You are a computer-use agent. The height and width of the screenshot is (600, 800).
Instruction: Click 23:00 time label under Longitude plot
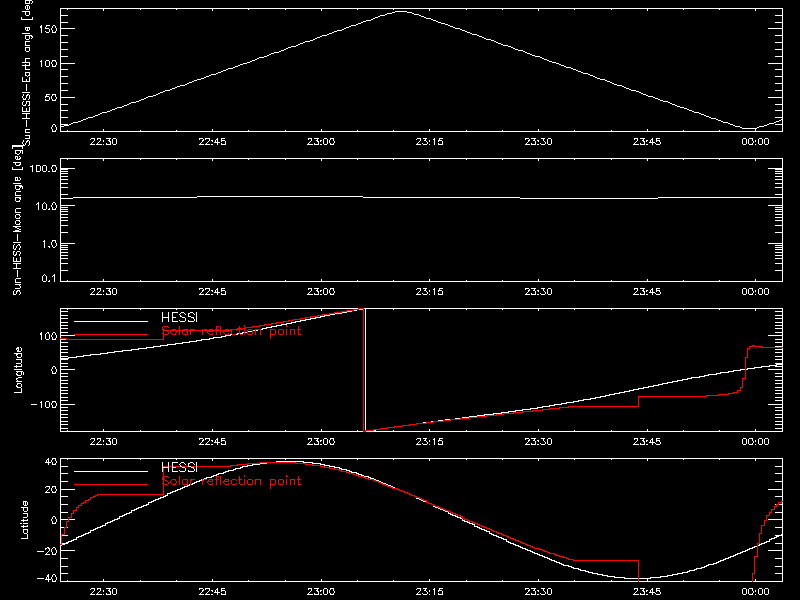[x=321, y=442]
